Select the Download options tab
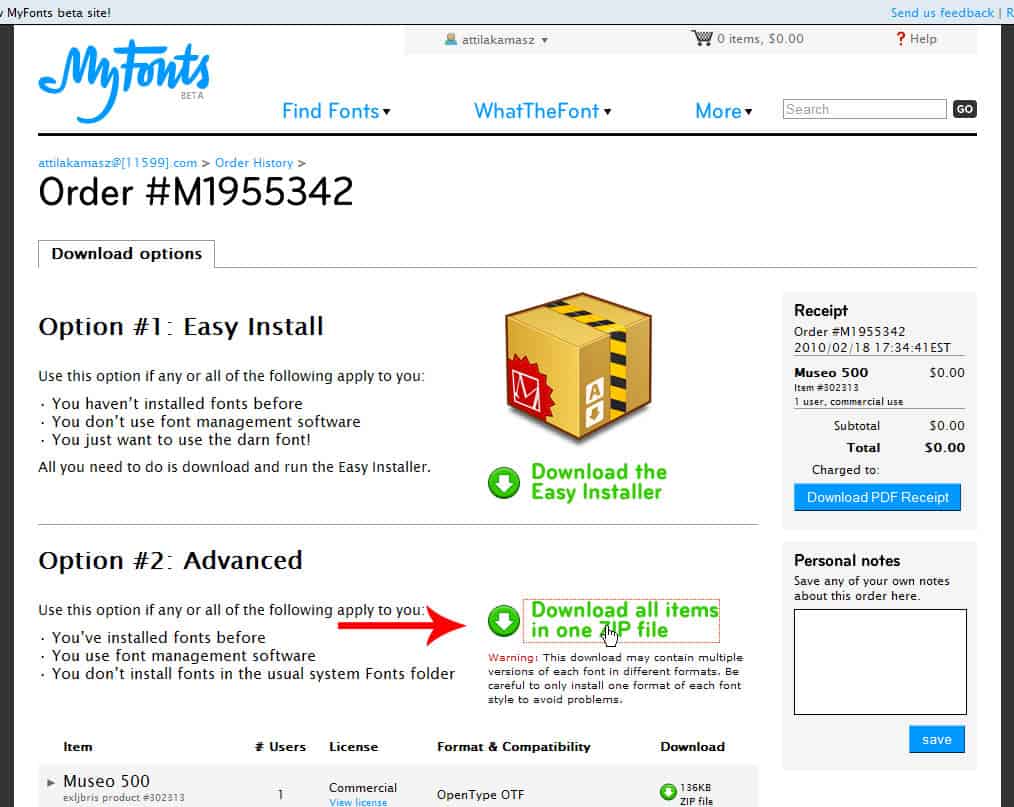This screenshot has width=1014, height=807. pos(127,253)
